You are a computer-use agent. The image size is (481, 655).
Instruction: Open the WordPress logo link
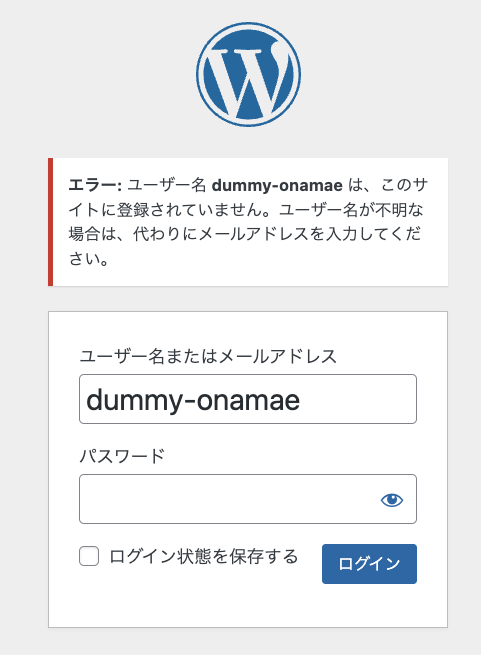tap(248, 74)
